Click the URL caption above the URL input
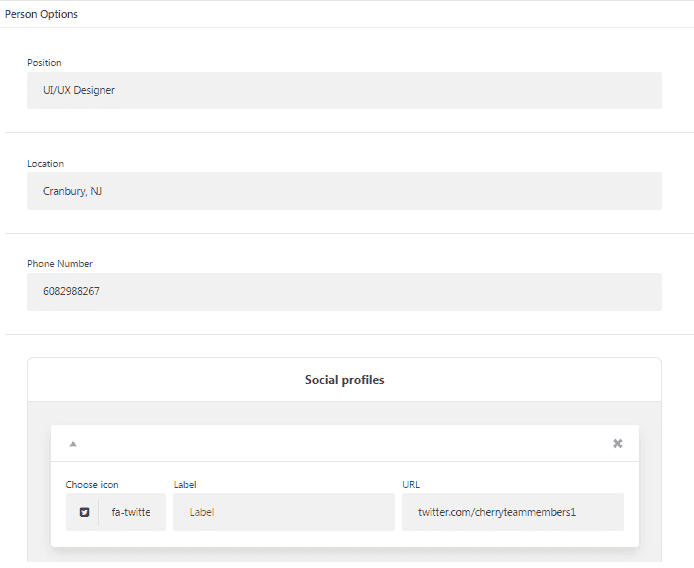 411,485
